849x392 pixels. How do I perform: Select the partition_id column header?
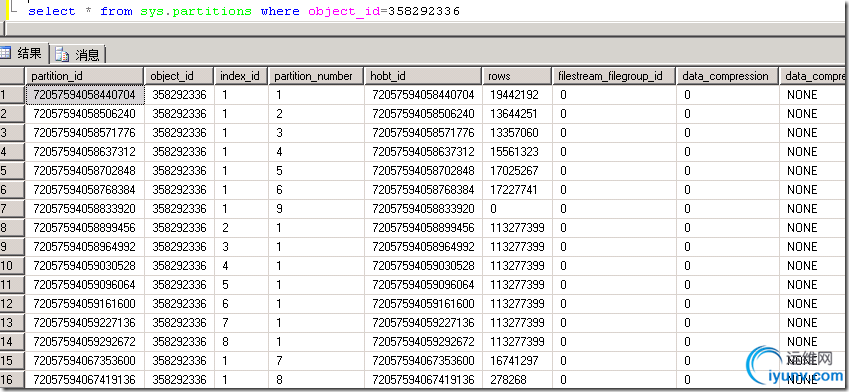84,76
